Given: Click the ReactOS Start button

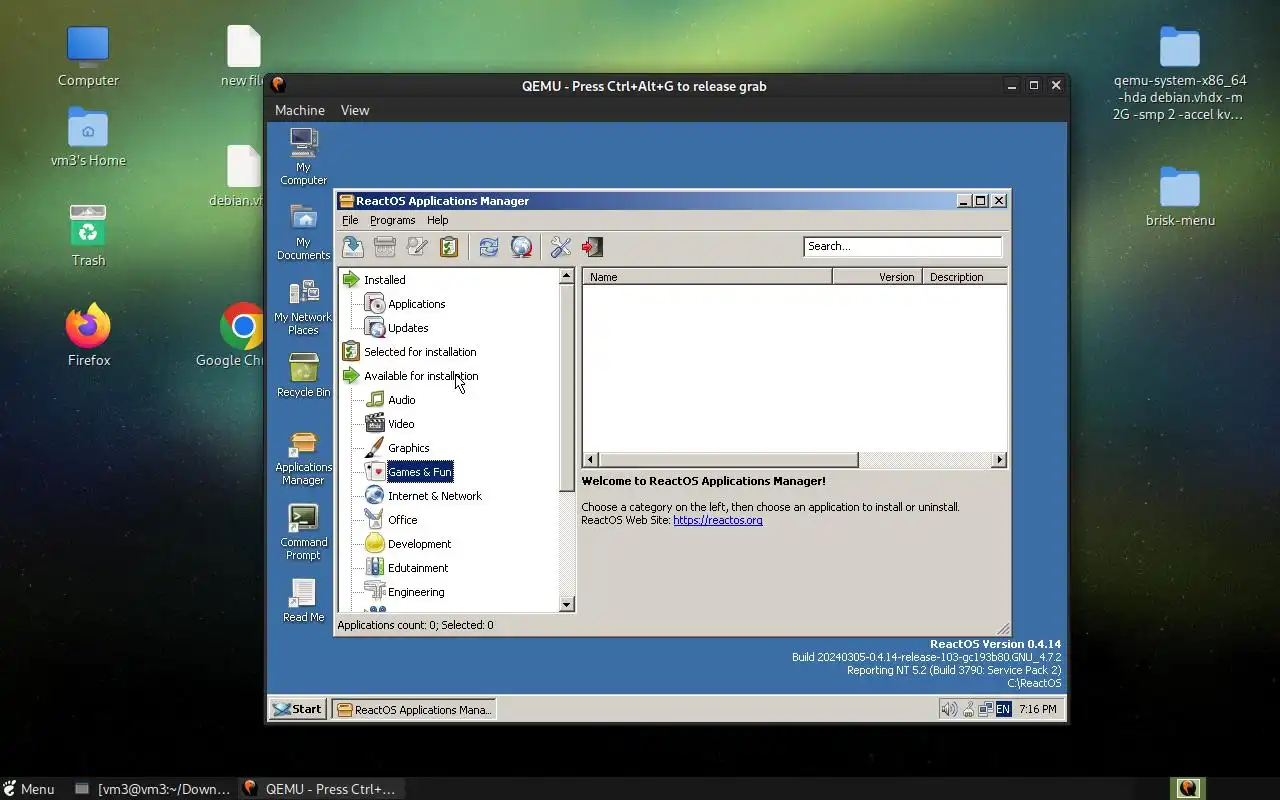Looking at the screenshot, I should tap(297, 709).
